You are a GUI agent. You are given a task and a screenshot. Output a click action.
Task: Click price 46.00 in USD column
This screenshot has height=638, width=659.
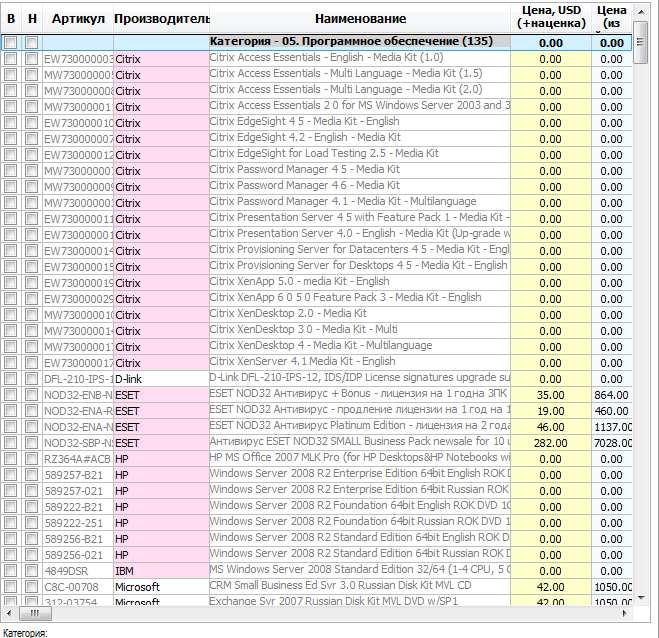(551, 427)
